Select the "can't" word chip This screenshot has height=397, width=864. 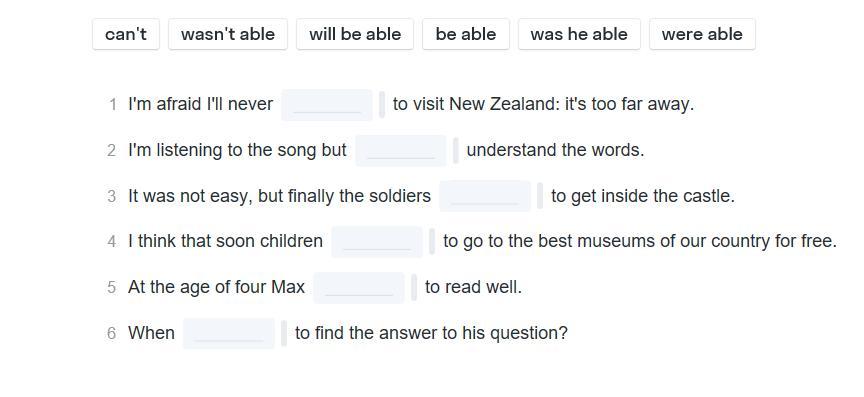click(126, 34)
